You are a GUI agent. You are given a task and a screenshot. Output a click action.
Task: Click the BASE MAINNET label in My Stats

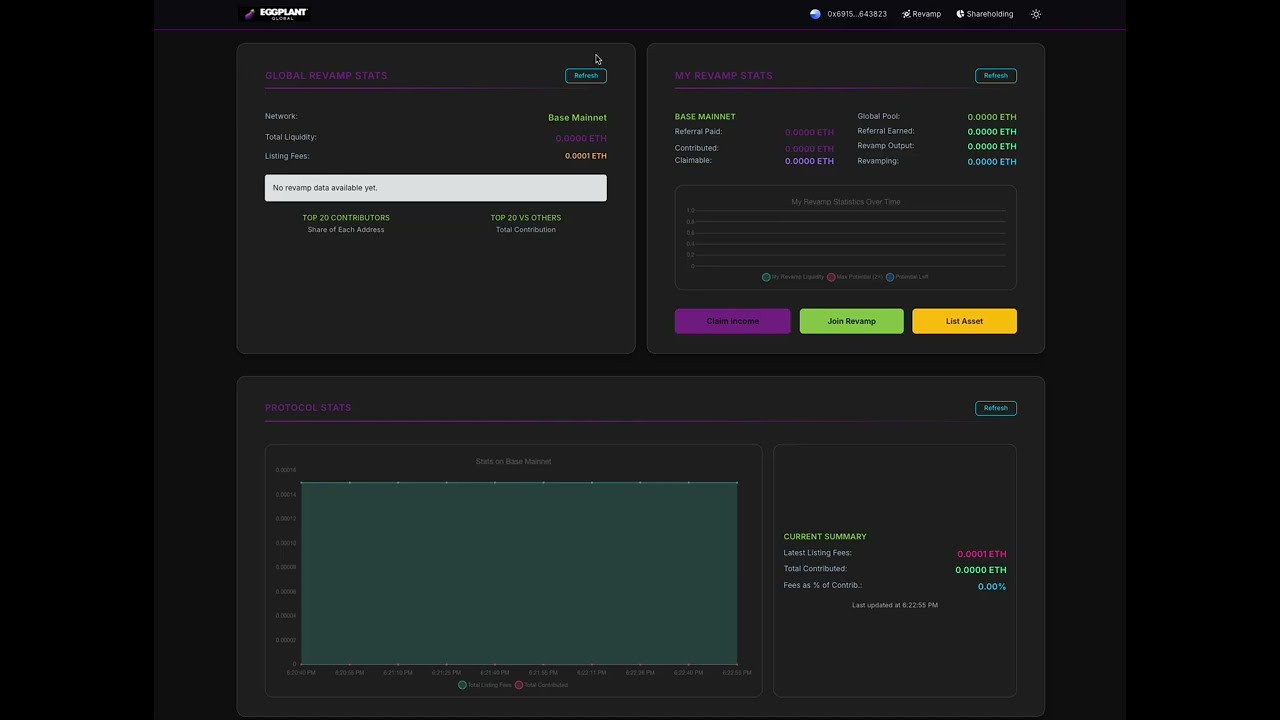click(705, 117)
